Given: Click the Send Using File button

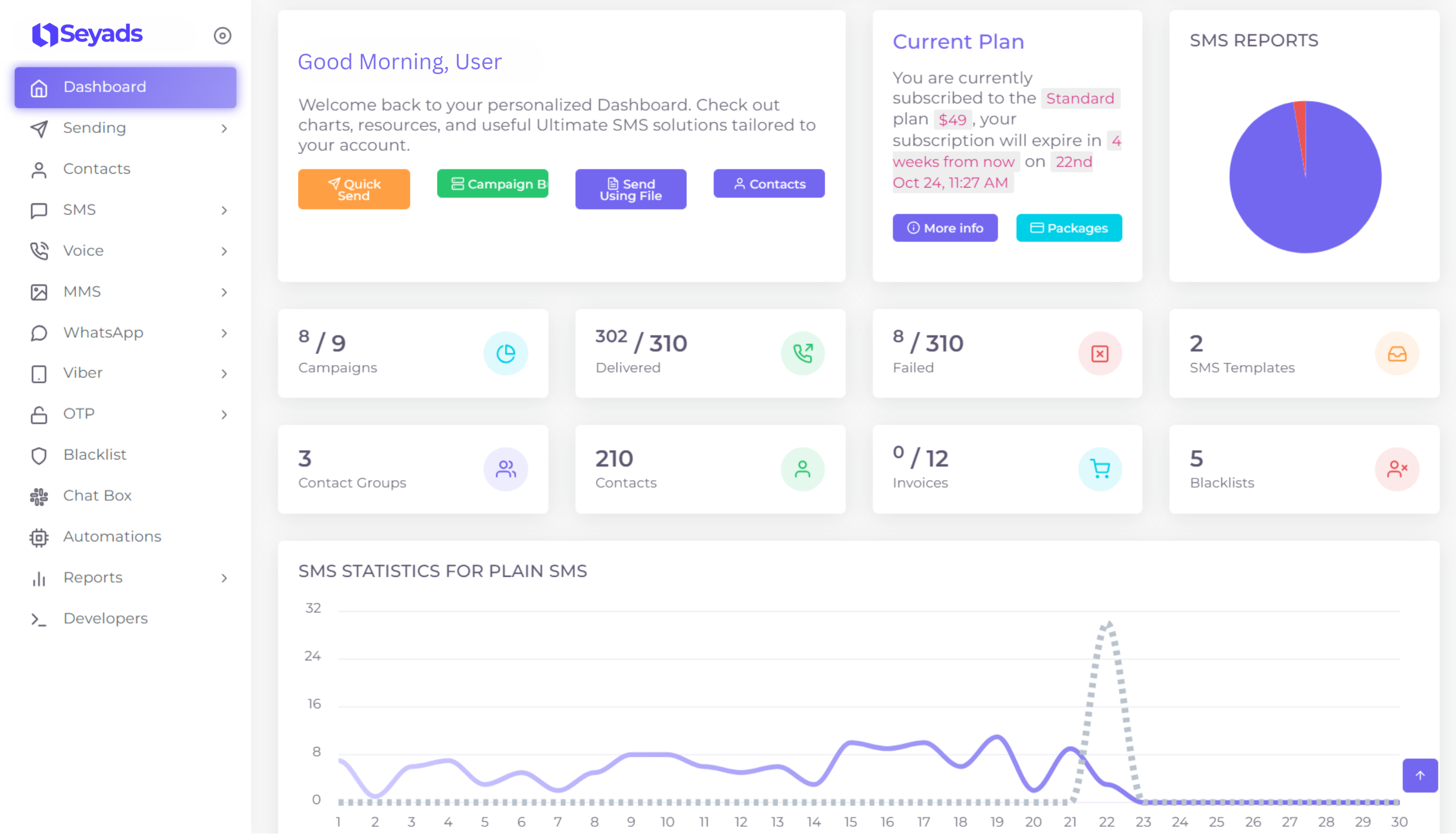Looking at the screenshot, I should (630, 189).
